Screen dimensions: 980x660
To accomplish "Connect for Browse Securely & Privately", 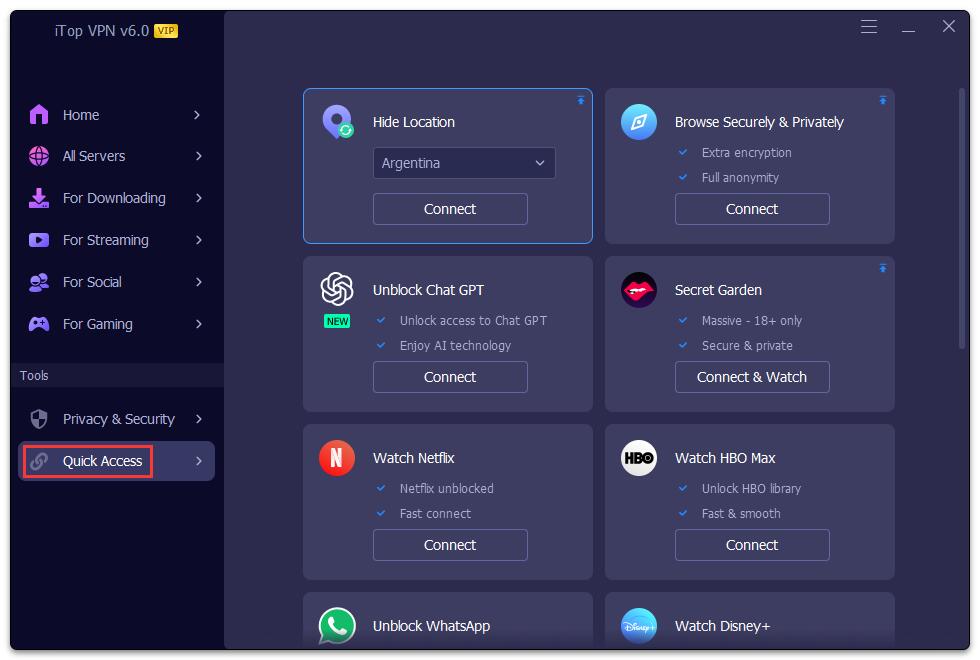I will point(752,209).
